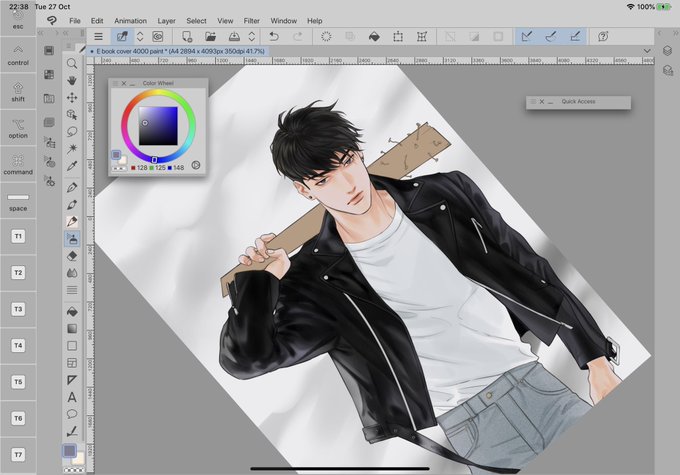Click the Scale/Rotate transform icon

coord(398,36)
